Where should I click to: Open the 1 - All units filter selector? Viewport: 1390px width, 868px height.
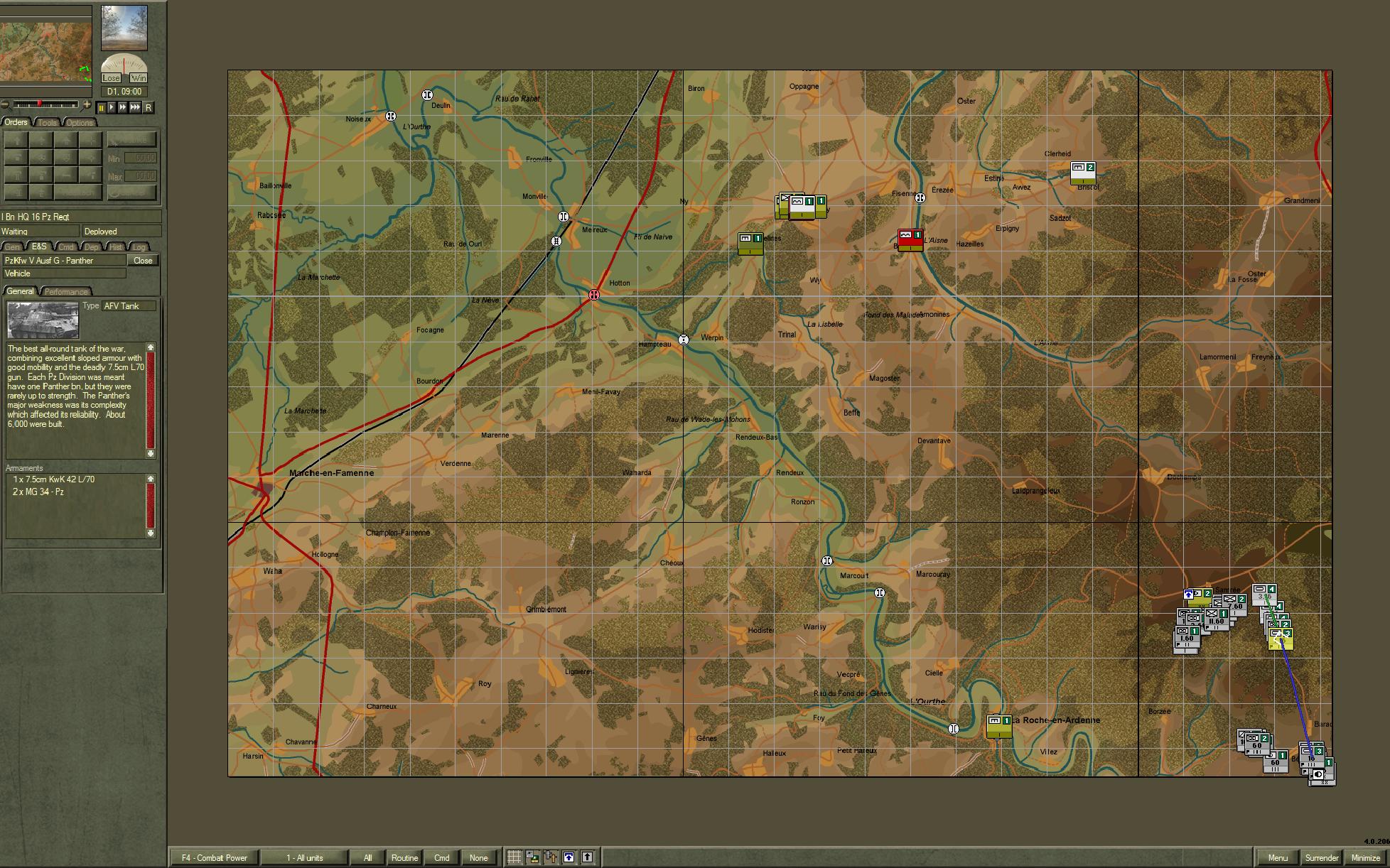(304, 857)
